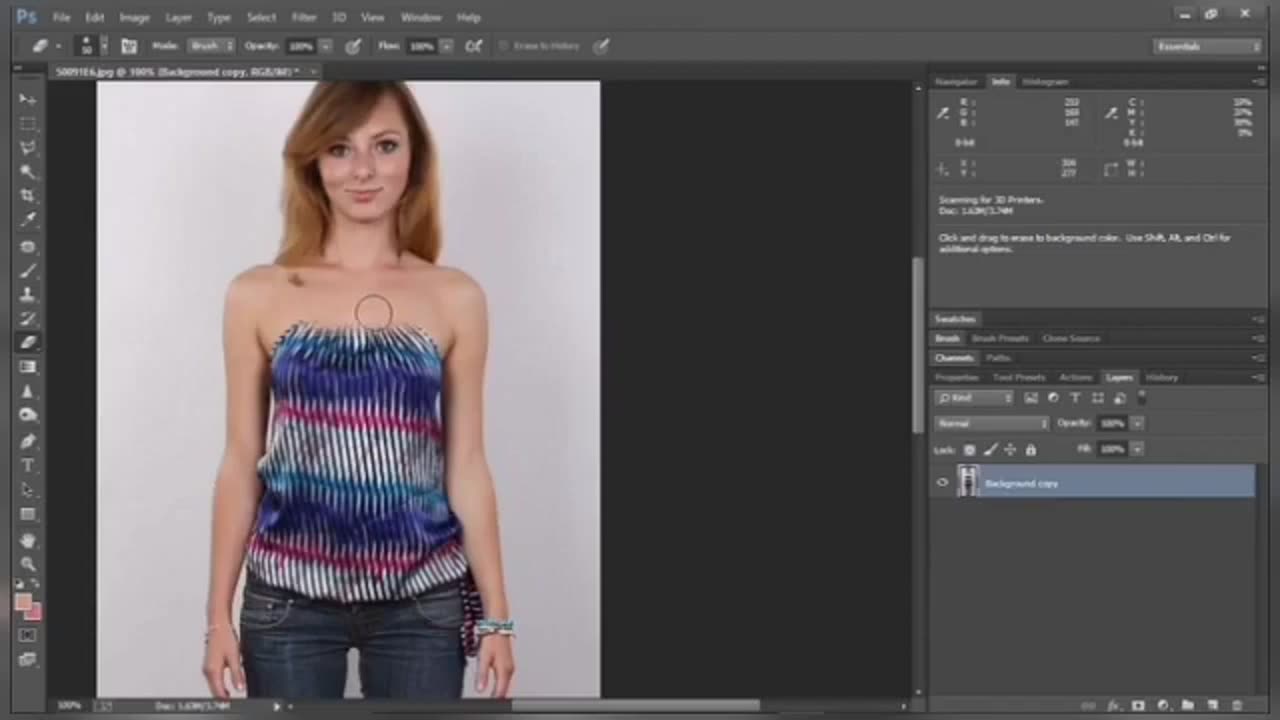
Task: Open the layer Kind filter dropdown
Action: [975, 398]
